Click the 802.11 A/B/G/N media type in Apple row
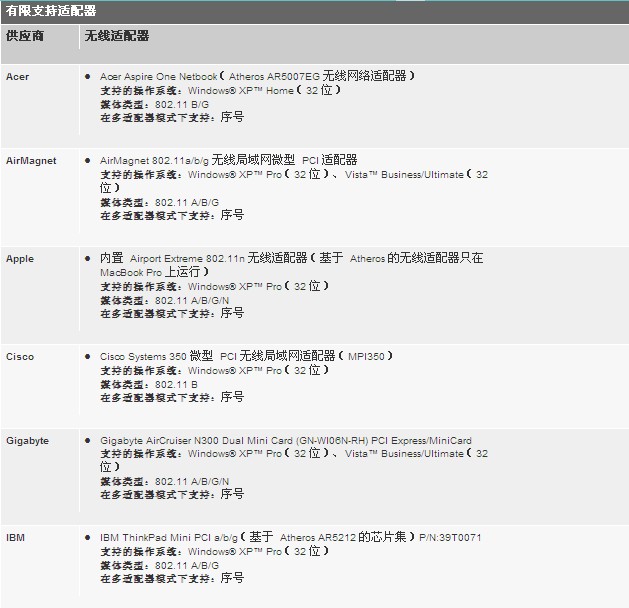 191,300
